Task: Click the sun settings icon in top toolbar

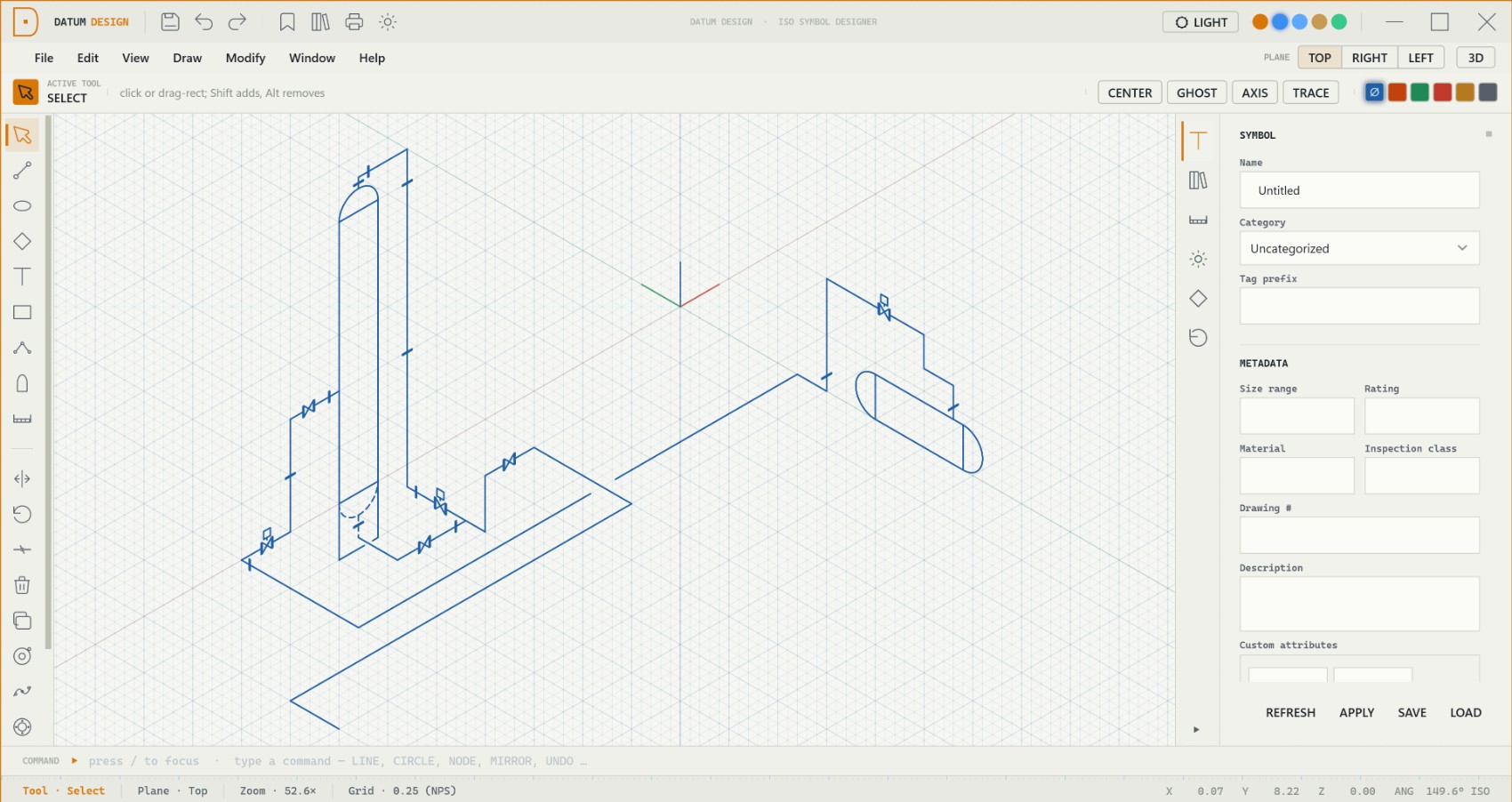Action: click(x=388, y=22)
